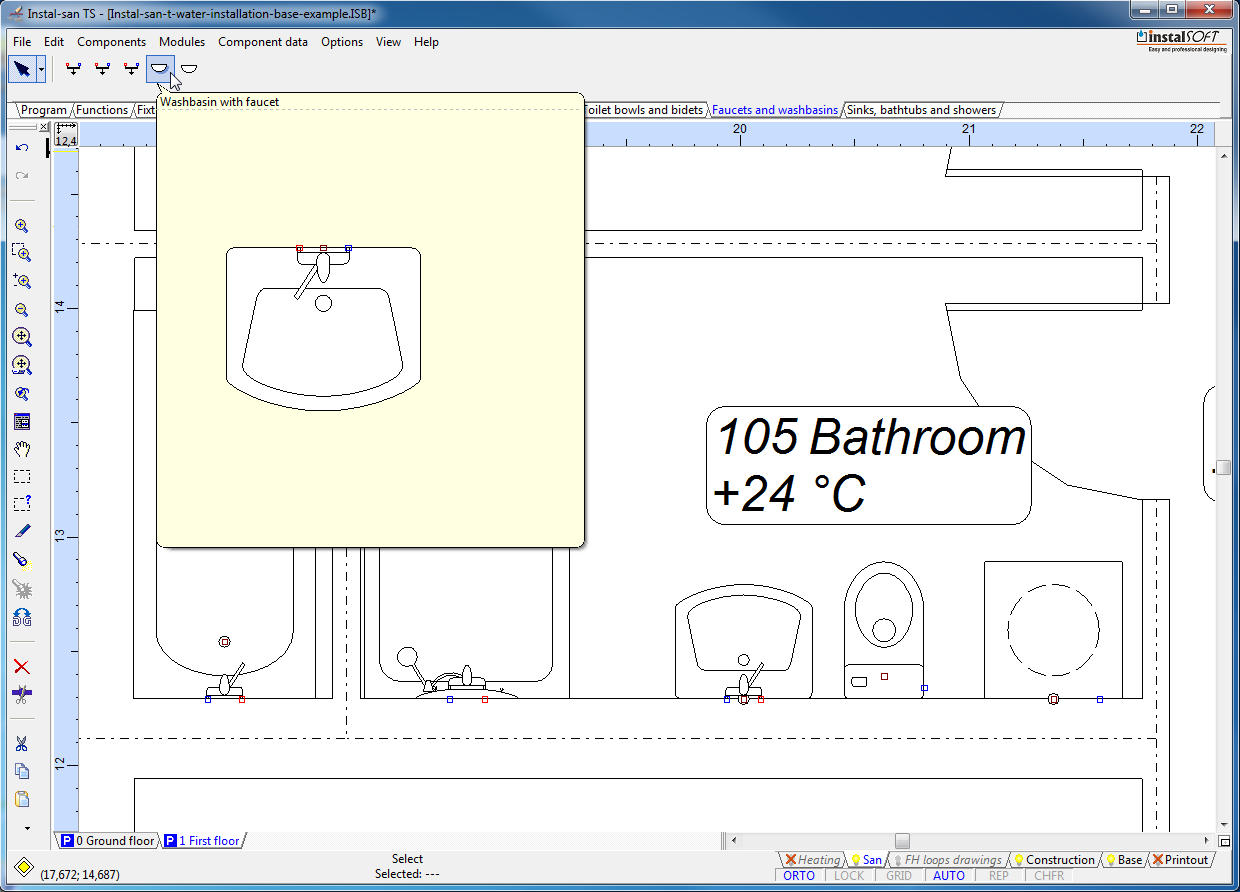This screenshot has height=892, width=1240.
Task: Click the red X delete icon
Action: click(22, 667)
